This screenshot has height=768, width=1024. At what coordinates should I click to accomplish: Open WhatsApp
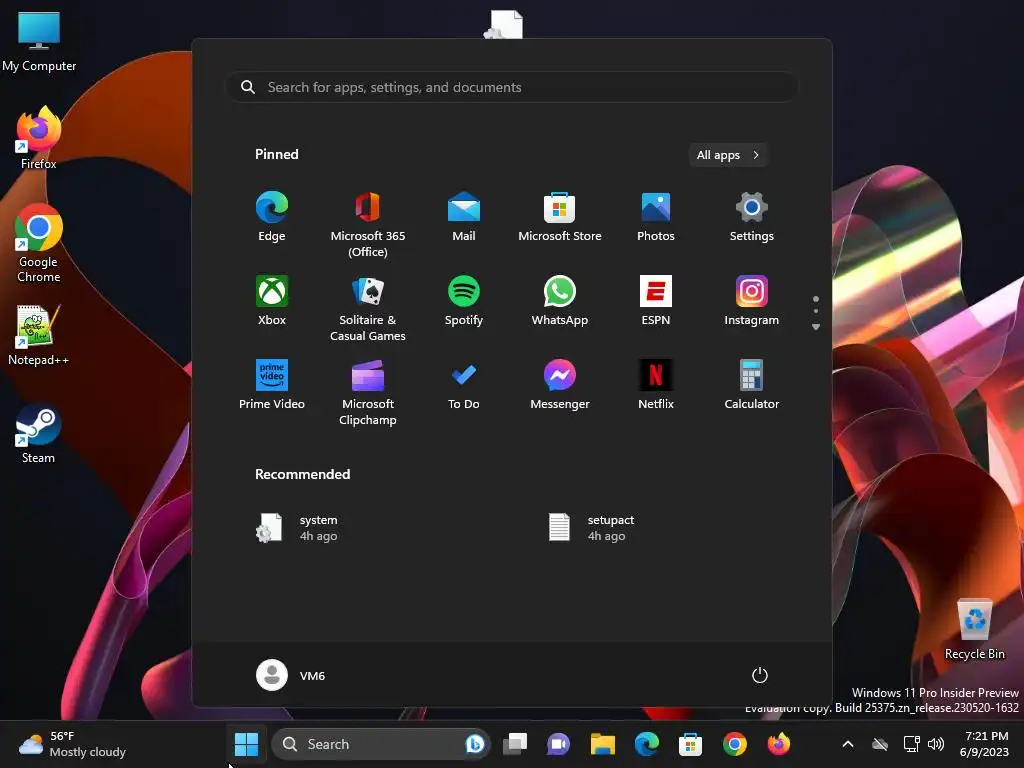[560, 302]
